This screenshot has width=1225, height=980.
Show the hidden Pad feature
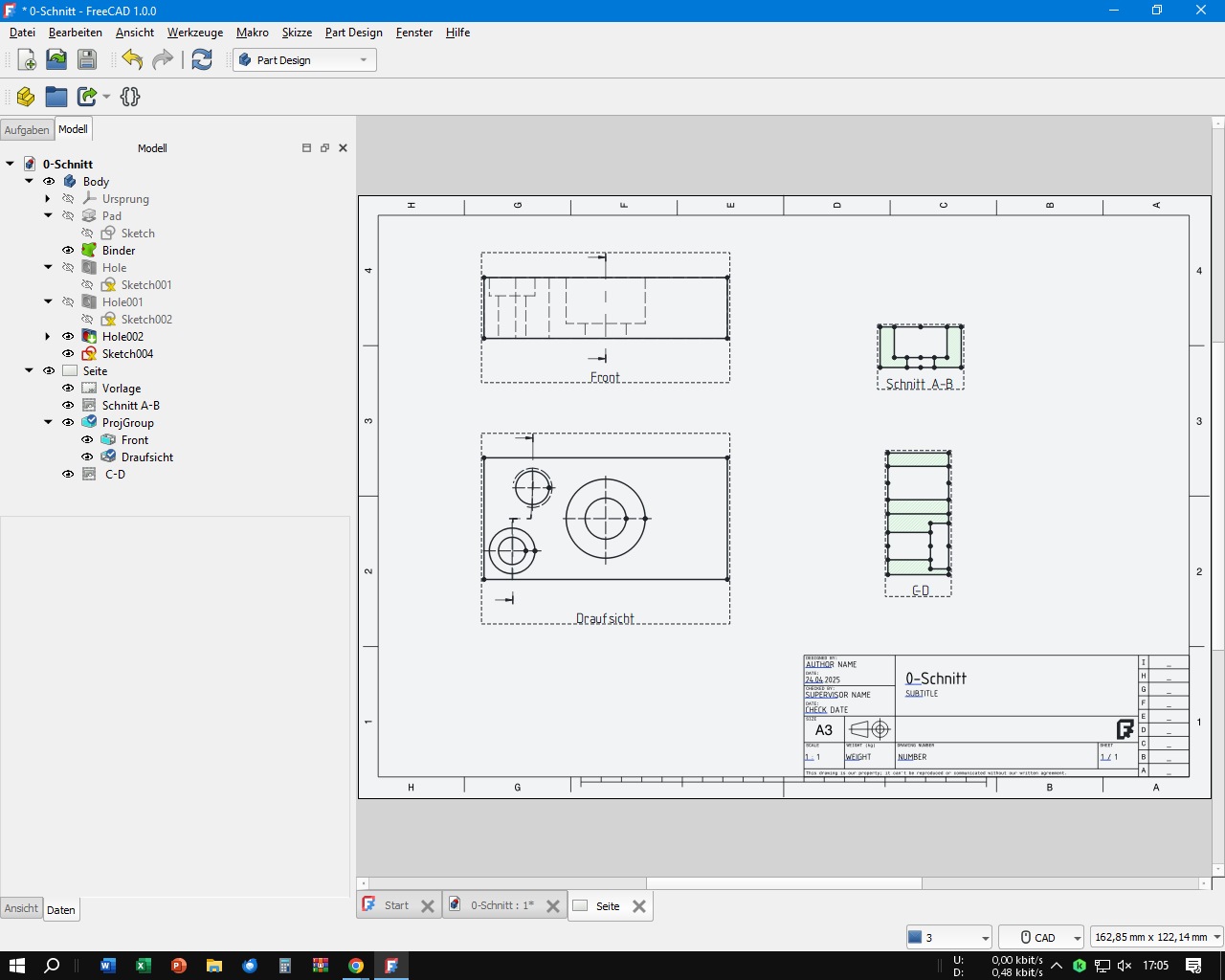pyautogui.click(x=68, y=215)
